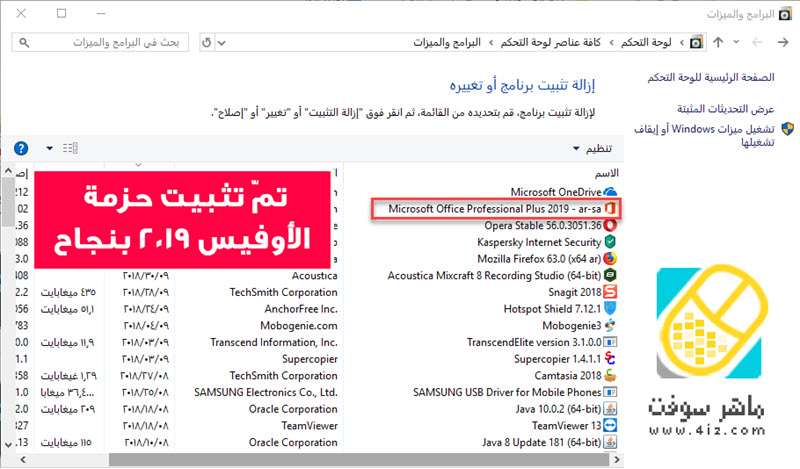
Task: Click the Mobogenie.com publisher cell
Action: (298, 326)
